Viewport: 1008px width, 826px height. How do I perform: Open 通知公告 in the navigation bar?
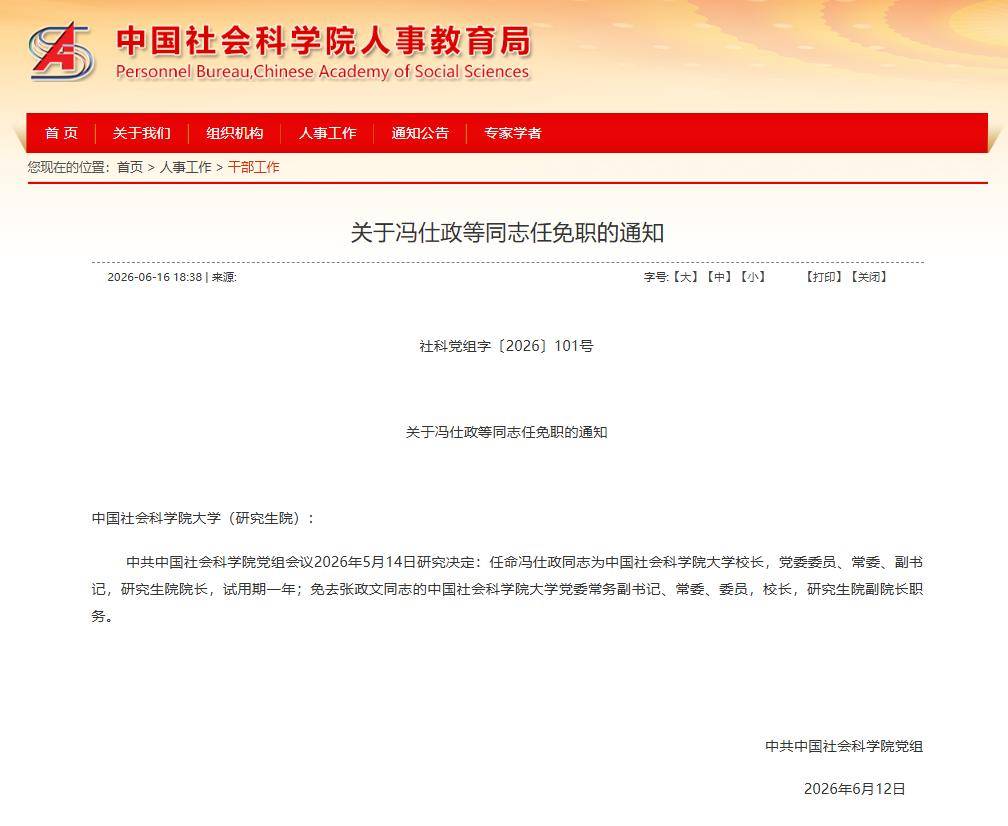[420, 133]
